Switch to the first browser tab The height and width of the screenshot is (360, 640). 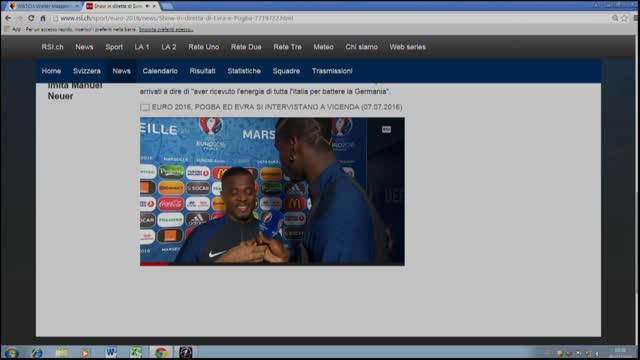pyautogui.click(x=43, y=6)
